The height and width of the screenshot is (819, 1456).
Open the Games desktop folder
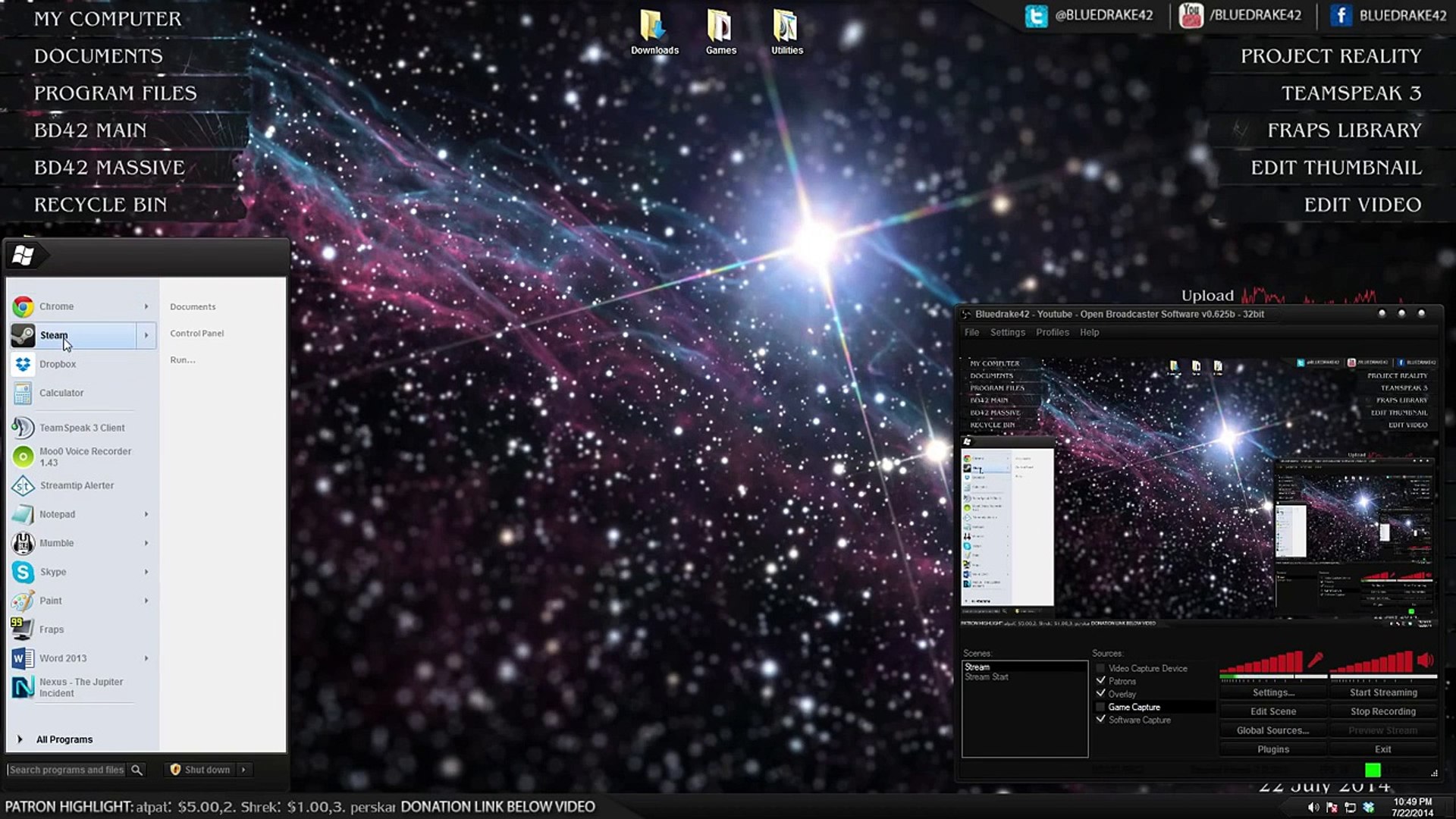(720, 32)
